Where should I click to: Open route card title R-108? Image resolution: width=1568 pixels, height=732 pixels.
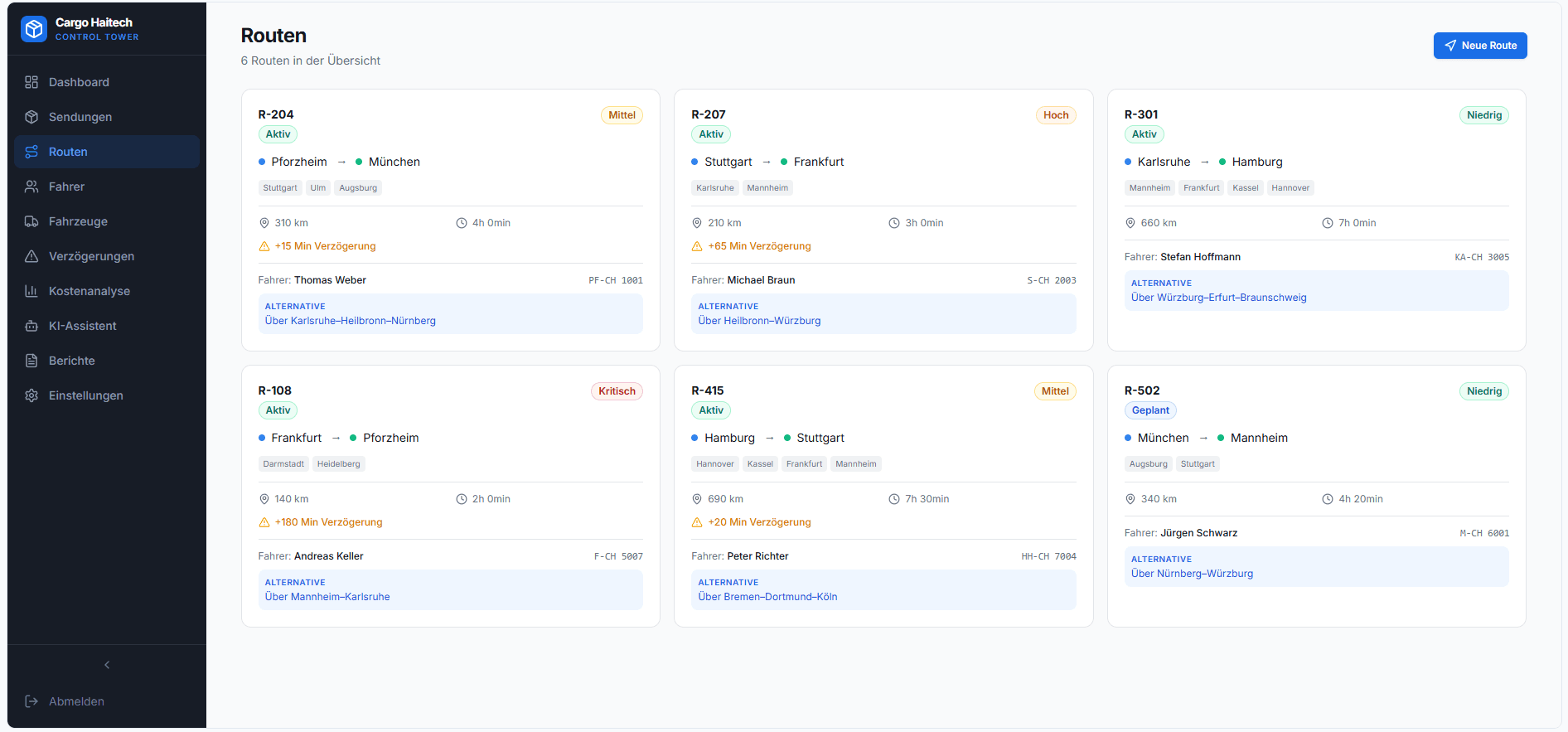tap(275, 390)
